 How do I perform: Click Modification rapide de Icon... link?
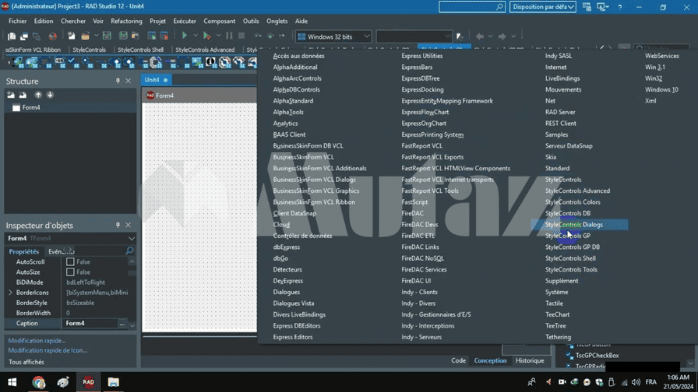[47, 350]
